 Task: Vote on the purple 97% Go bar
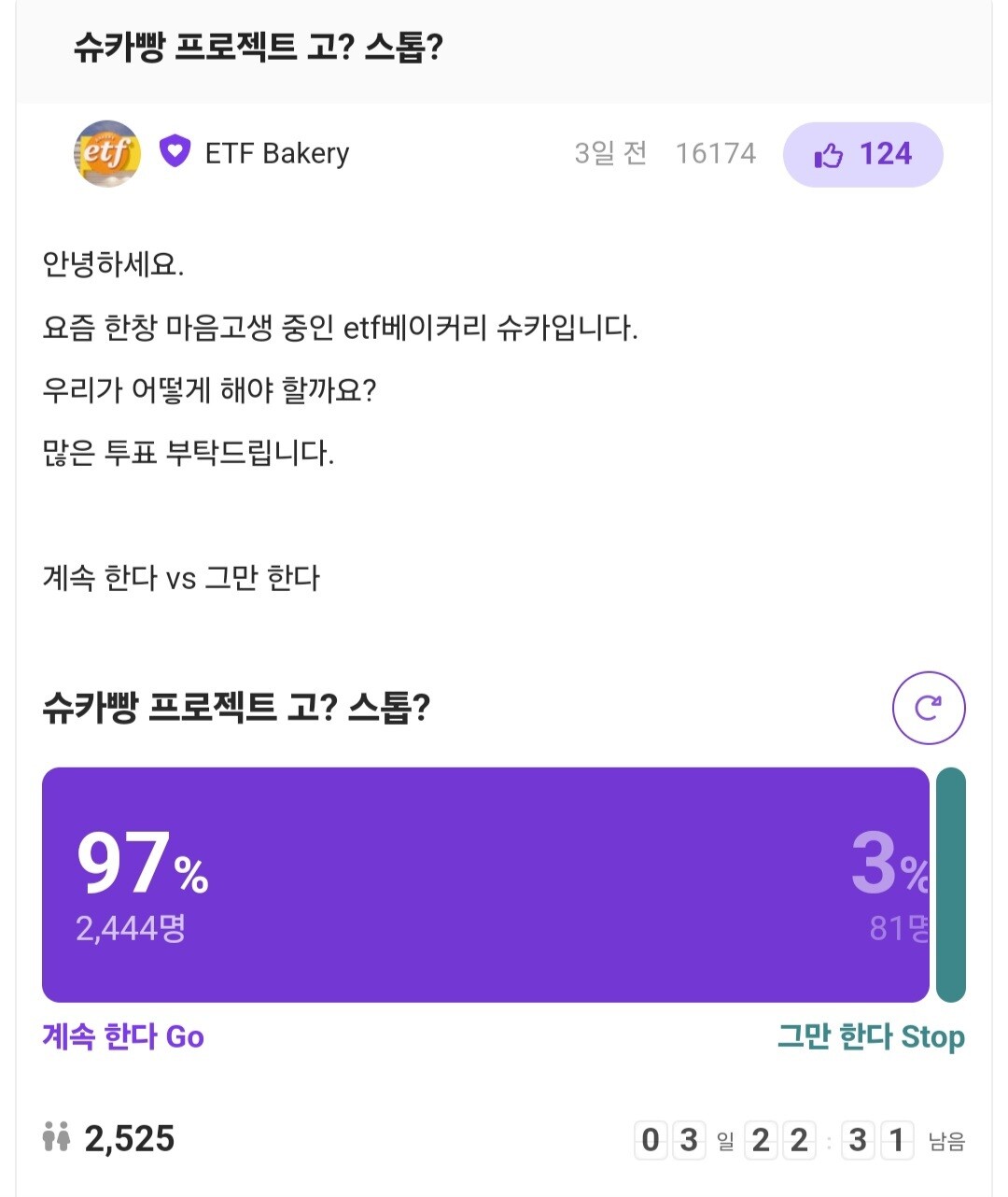click(x=485, y=884)
